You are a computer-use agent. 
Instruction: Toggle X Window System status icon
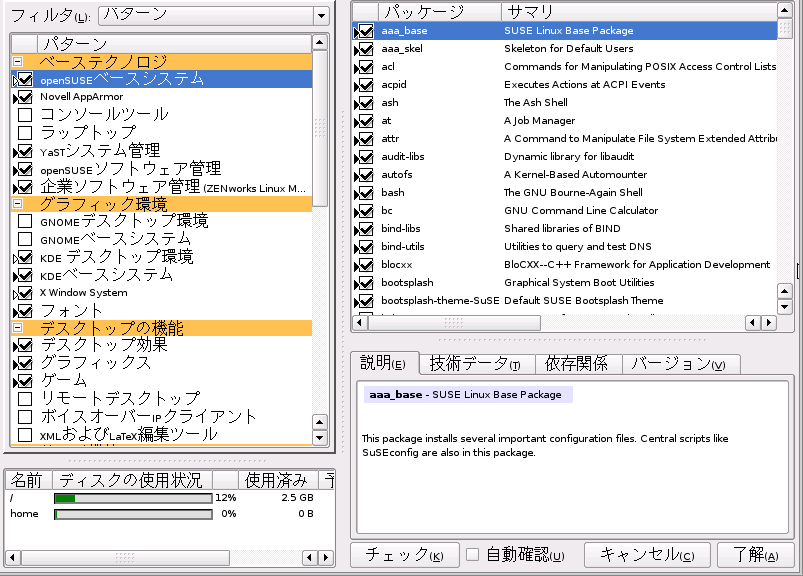[24, 293]
